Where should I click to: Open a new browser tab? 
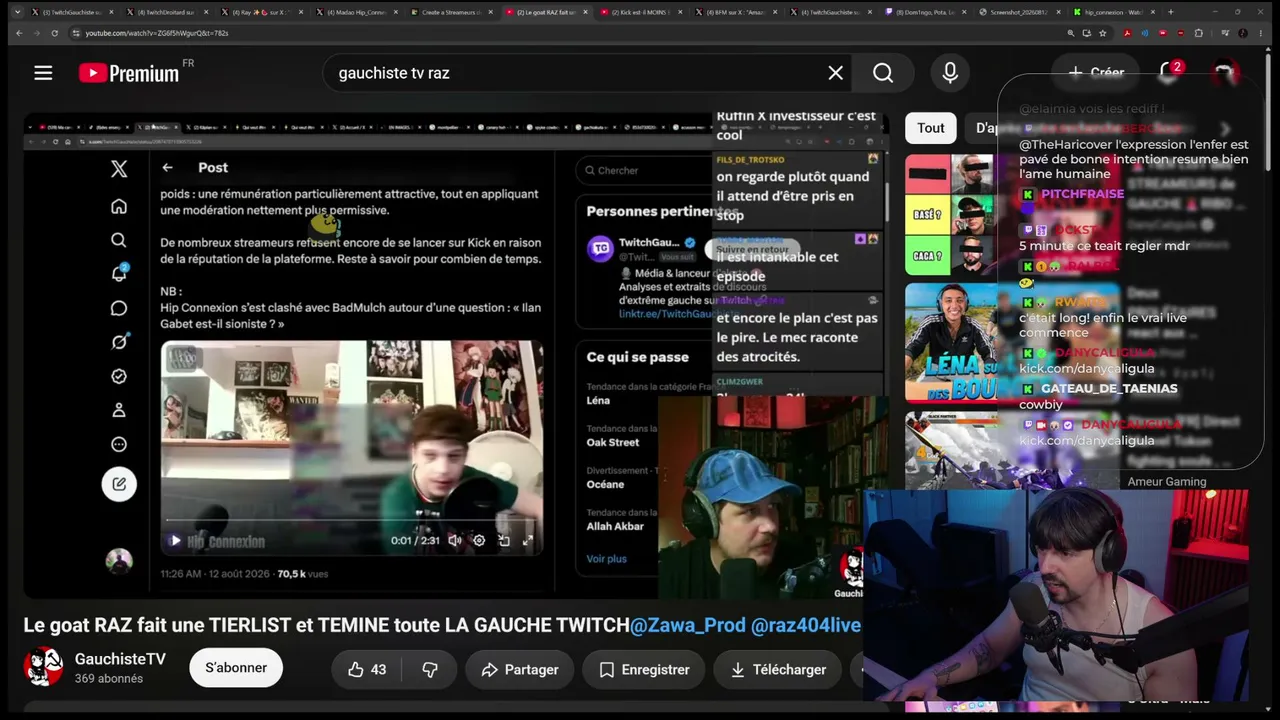1171,12
